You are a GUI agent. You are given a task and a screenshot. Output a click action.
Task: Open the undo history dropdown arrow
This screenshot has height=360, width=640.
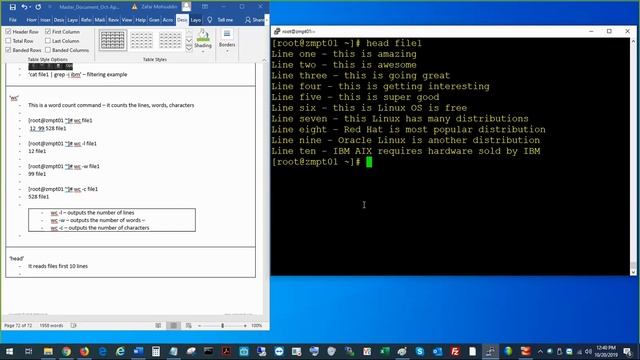point(30,7)
